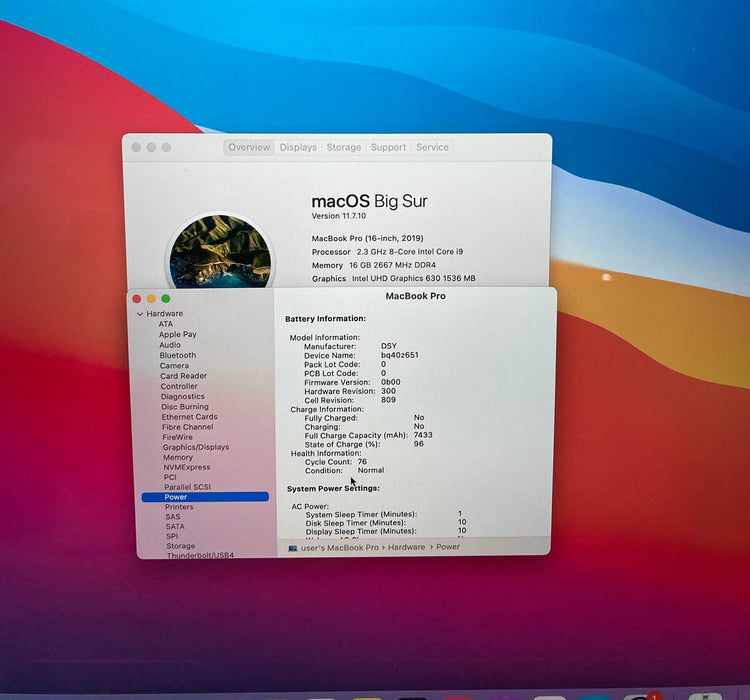Minimize System Information with the yellow button
750x700 pixels.
151,299
